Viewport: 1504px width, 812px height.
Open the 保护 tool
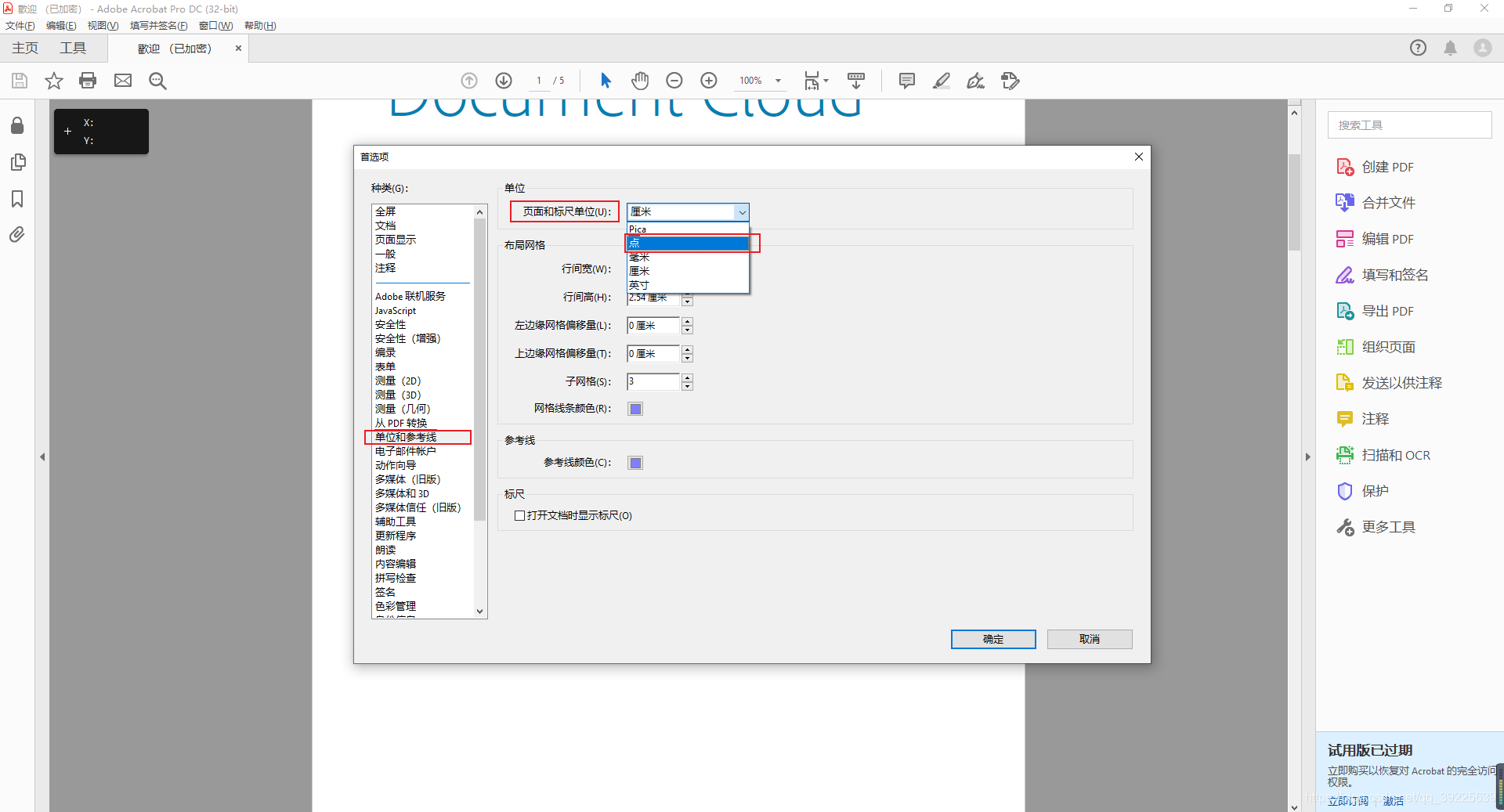[1362, 491]
